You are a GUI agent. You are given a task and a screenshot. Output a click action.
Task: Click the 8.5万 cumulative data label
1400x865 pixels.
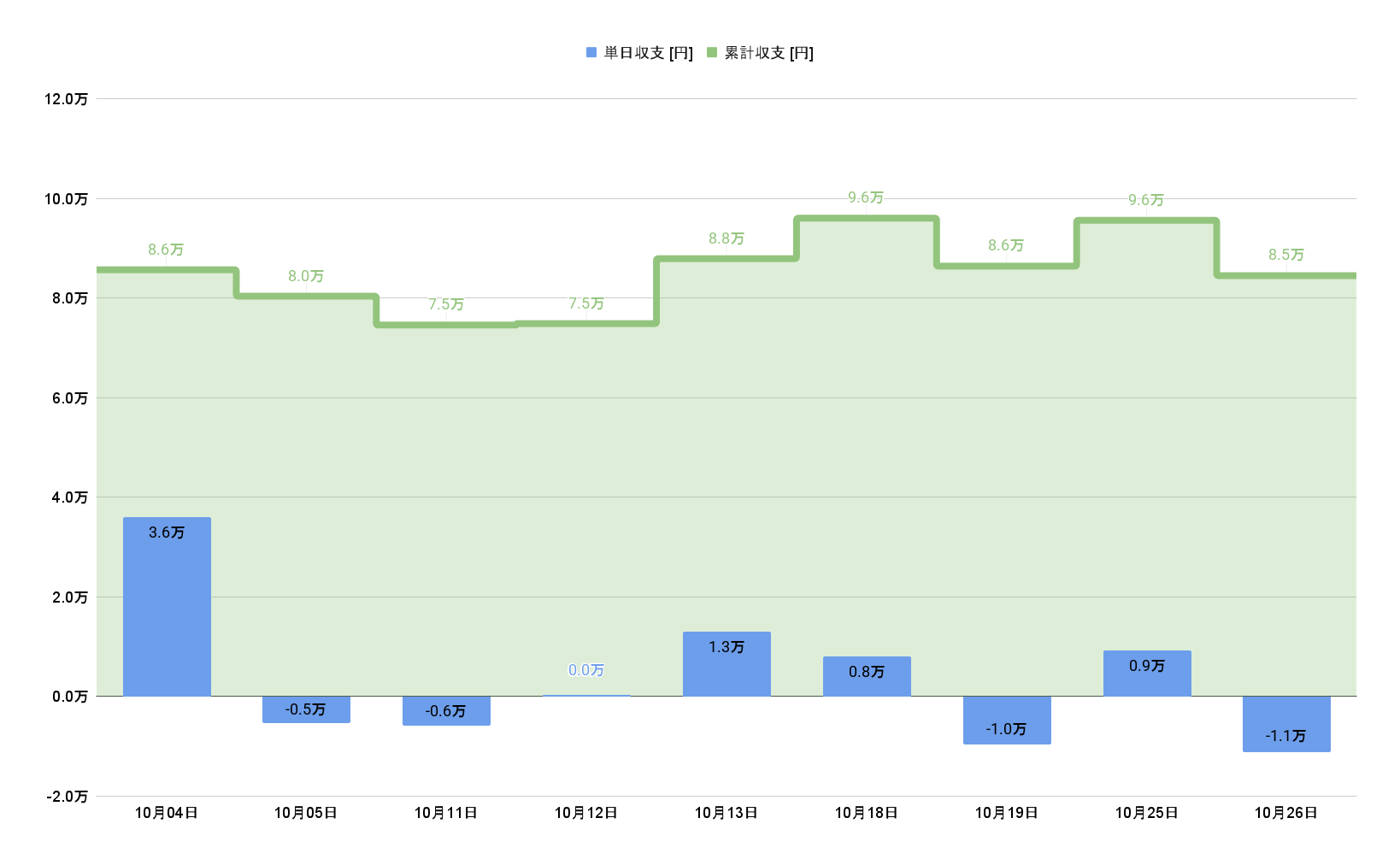click(x=1286, y=255)
